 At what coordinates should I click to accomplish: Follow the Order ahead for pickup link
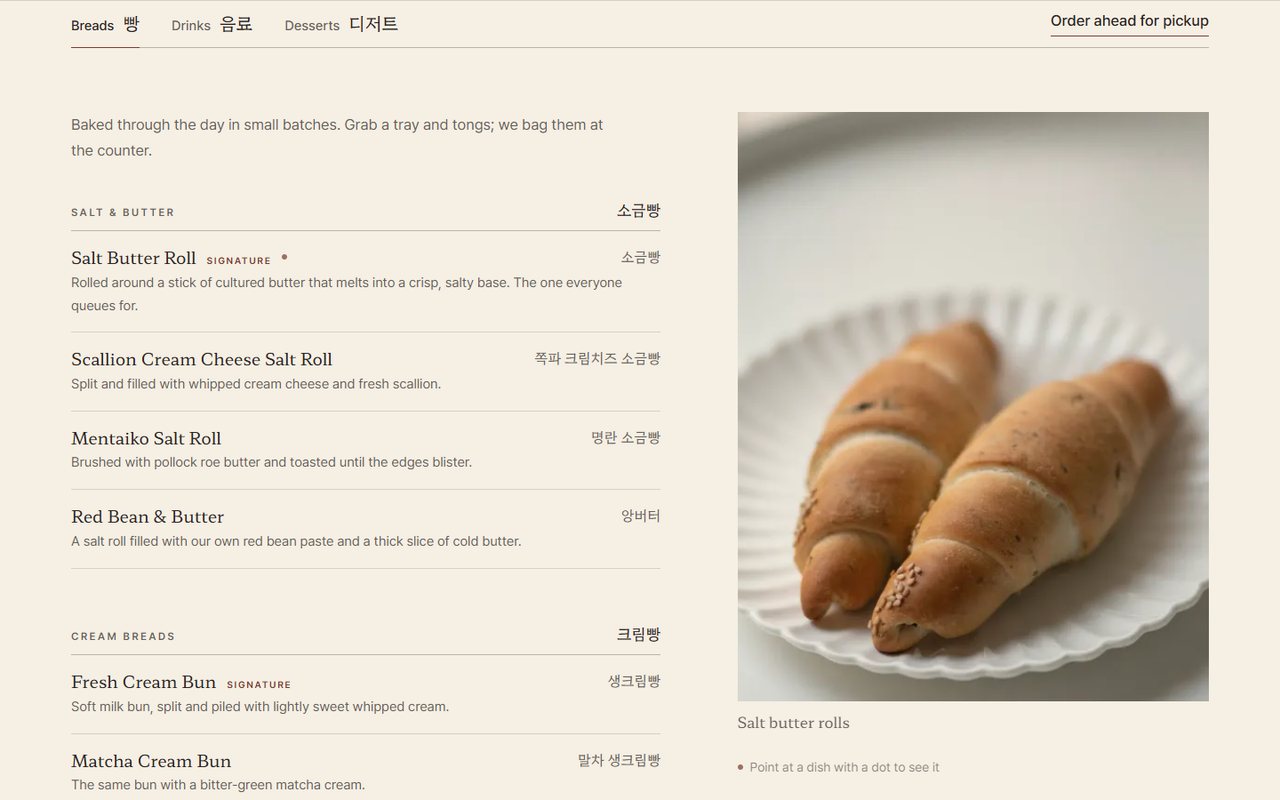pyautogui.click(x=1129, y=21)
